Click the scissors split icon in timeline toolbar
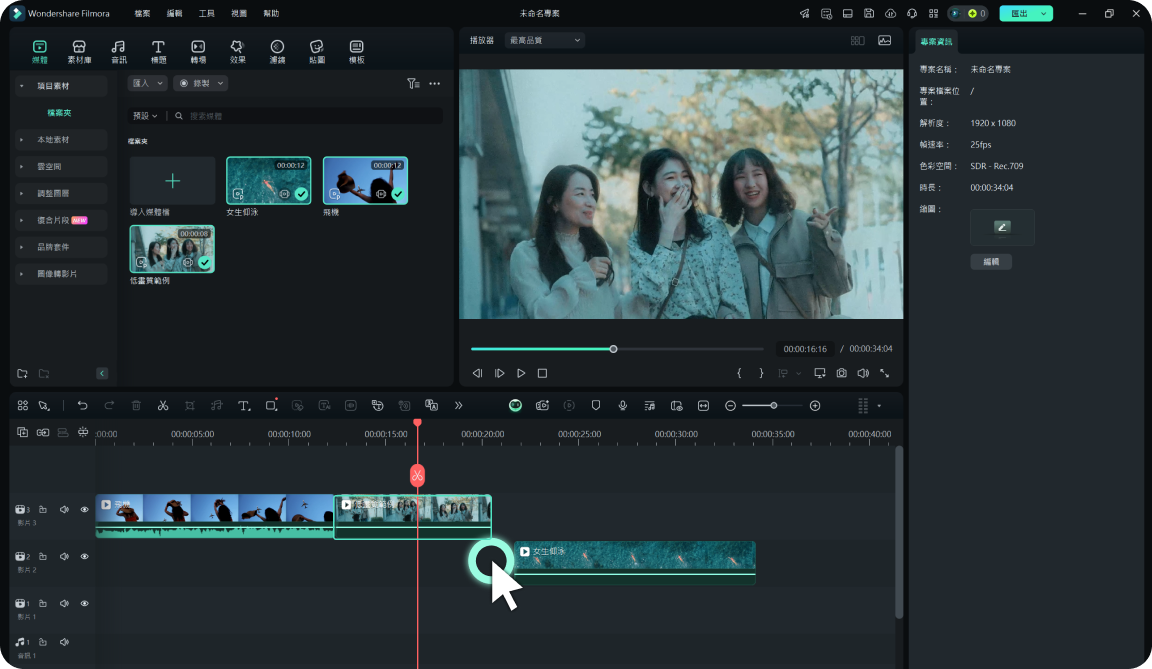Screen dimensions: 1152x669 click(163, 405)
